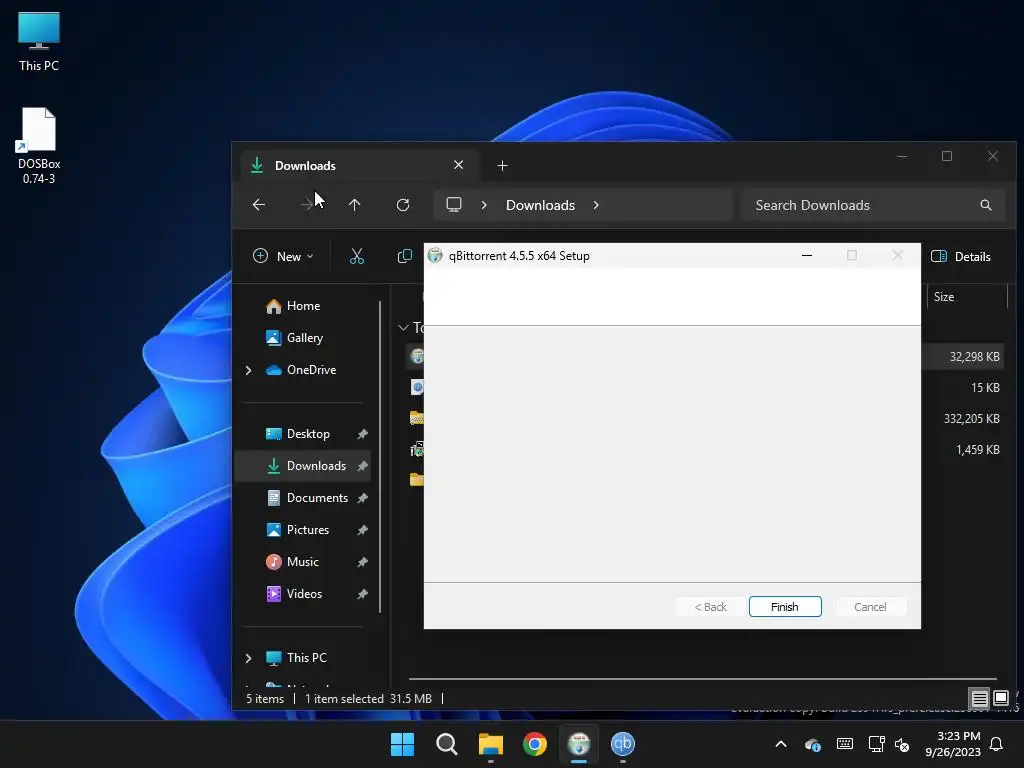Minimize the qBittorrent Setup window
Viewport: 1024px width, 768px height.
point(807,256)
